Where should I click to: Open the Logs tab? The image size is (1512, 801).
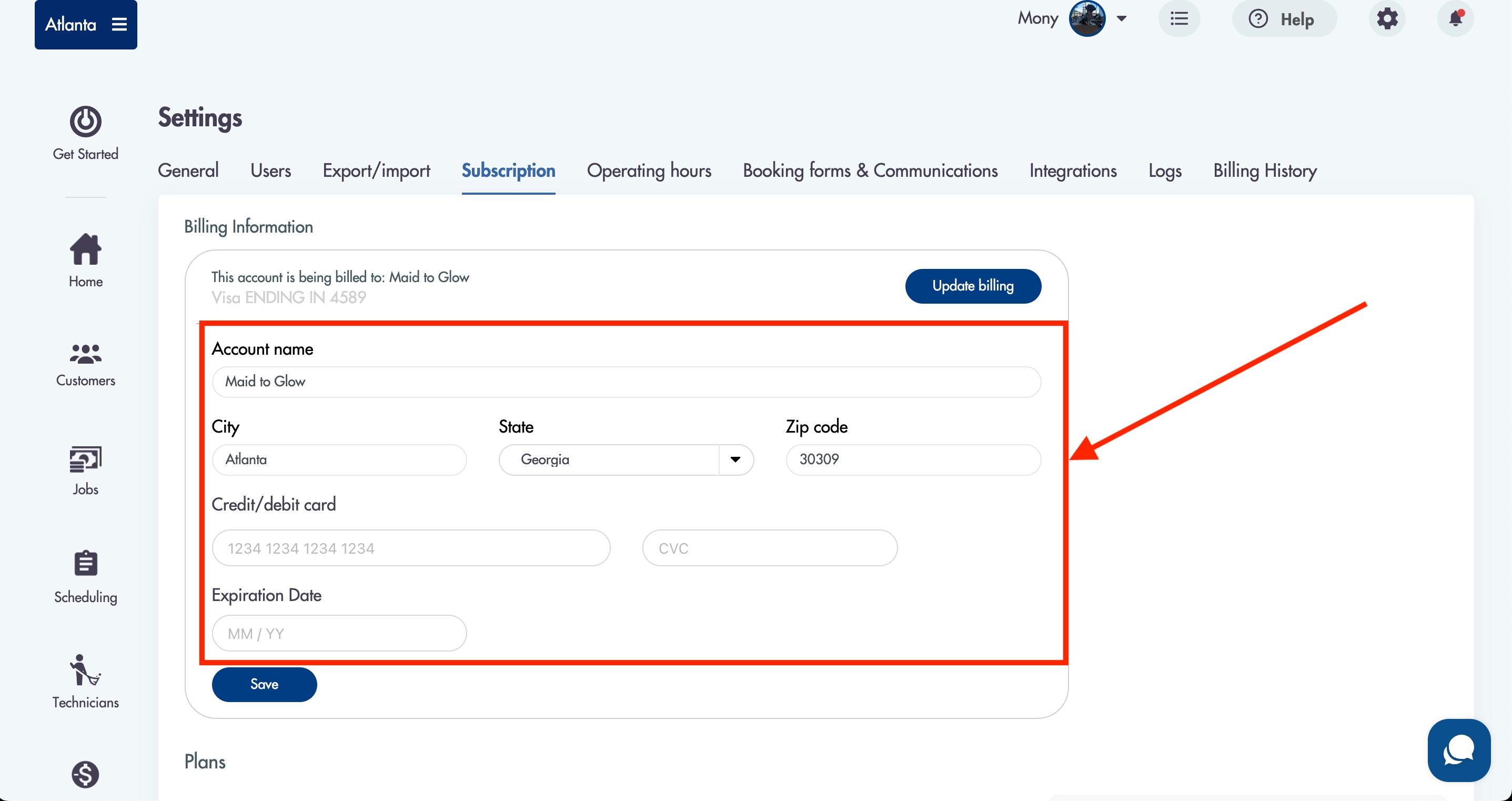click(x=1165, y=171)
